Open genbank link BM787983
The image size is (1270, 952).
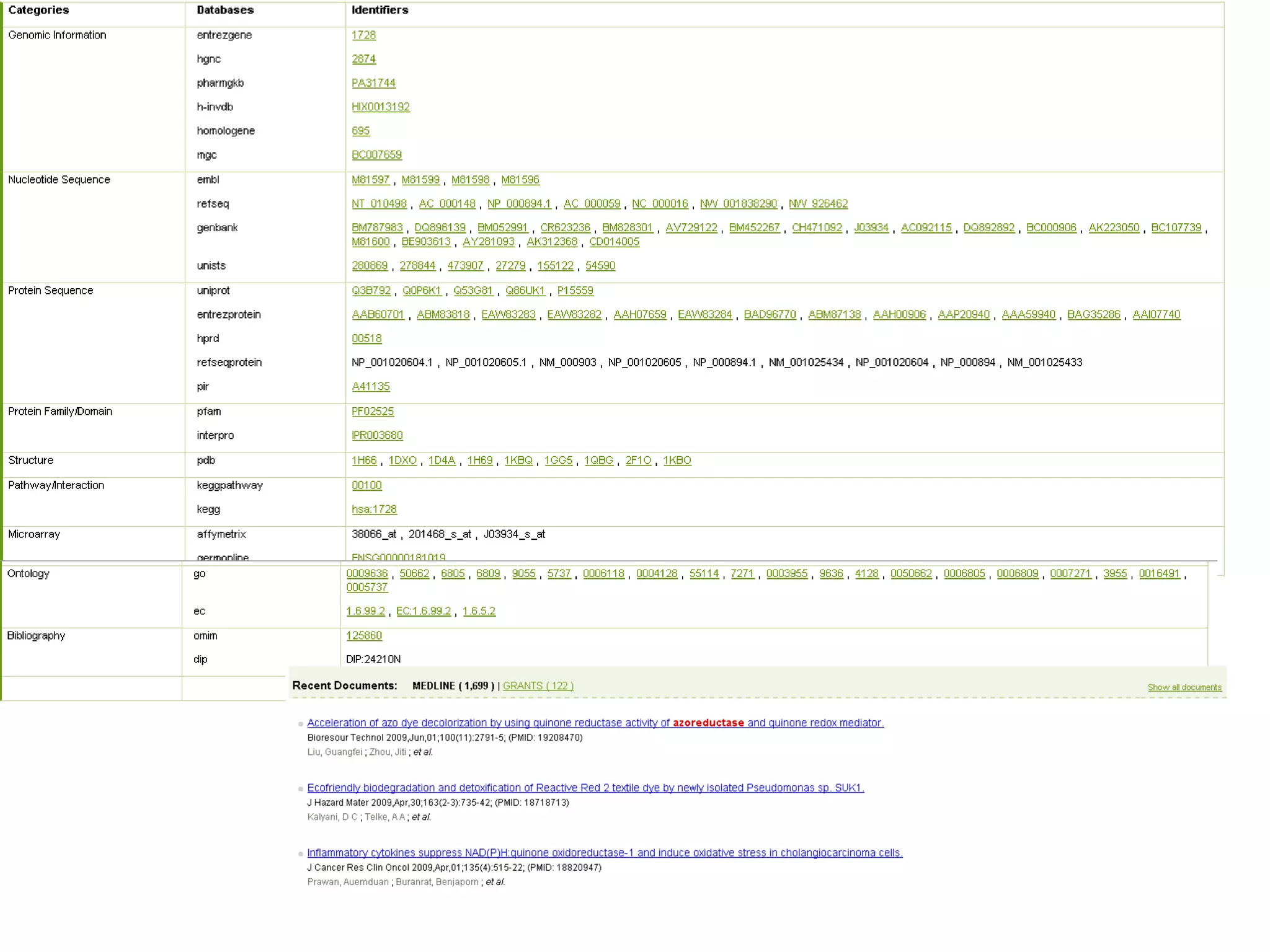[377, 228]
